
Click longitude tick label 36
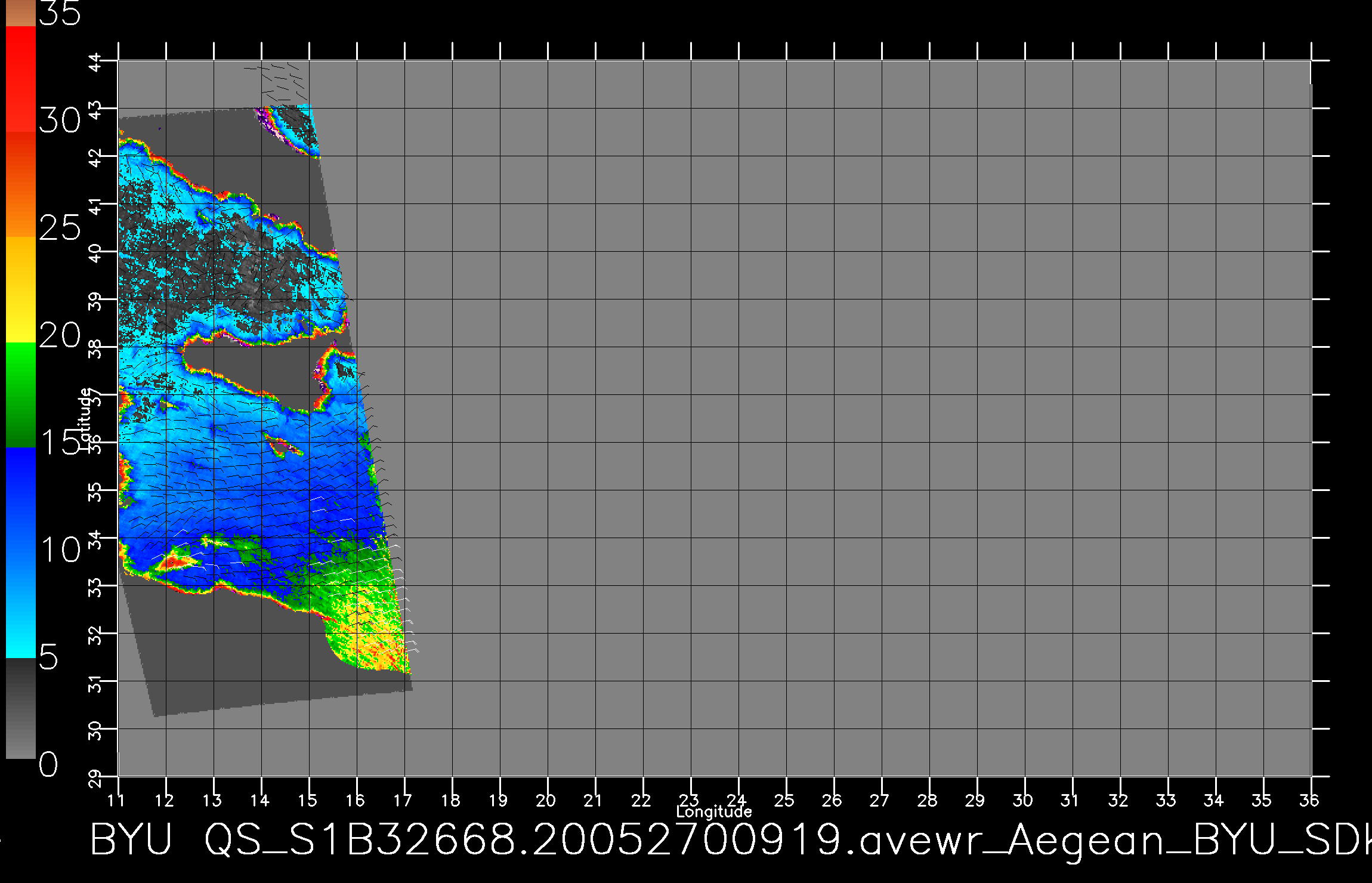[x=1309, y=800]
